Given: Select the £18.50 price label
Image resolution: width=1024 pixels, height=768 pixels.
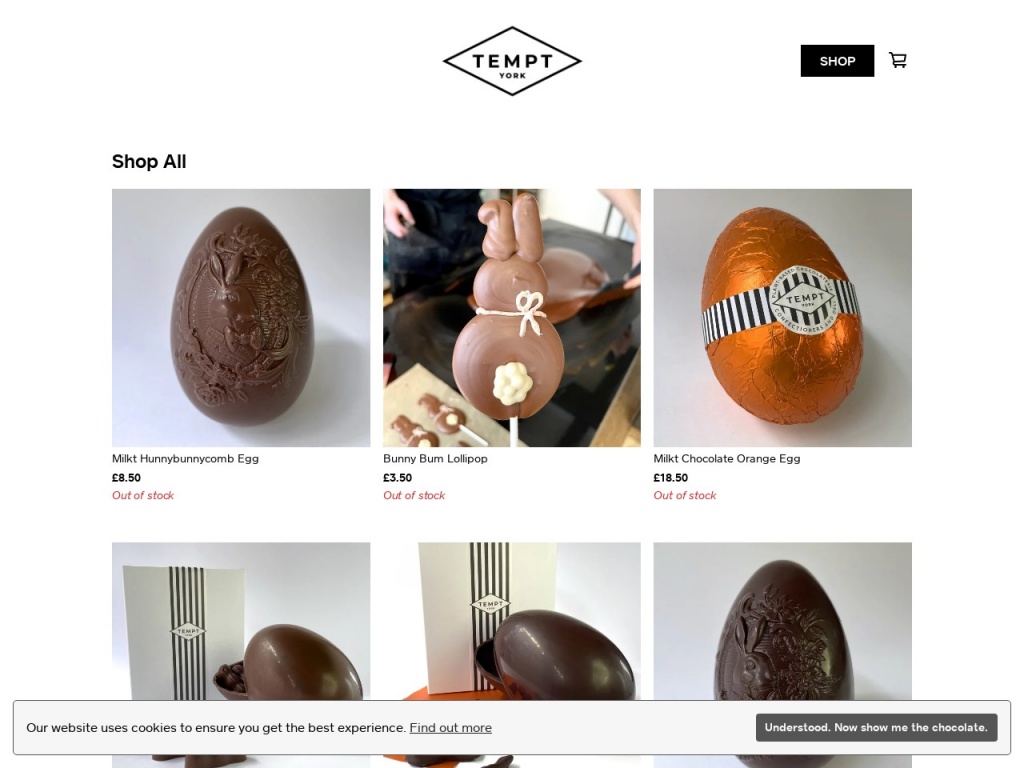Looking at the screenshot, I should pos(671,477).
